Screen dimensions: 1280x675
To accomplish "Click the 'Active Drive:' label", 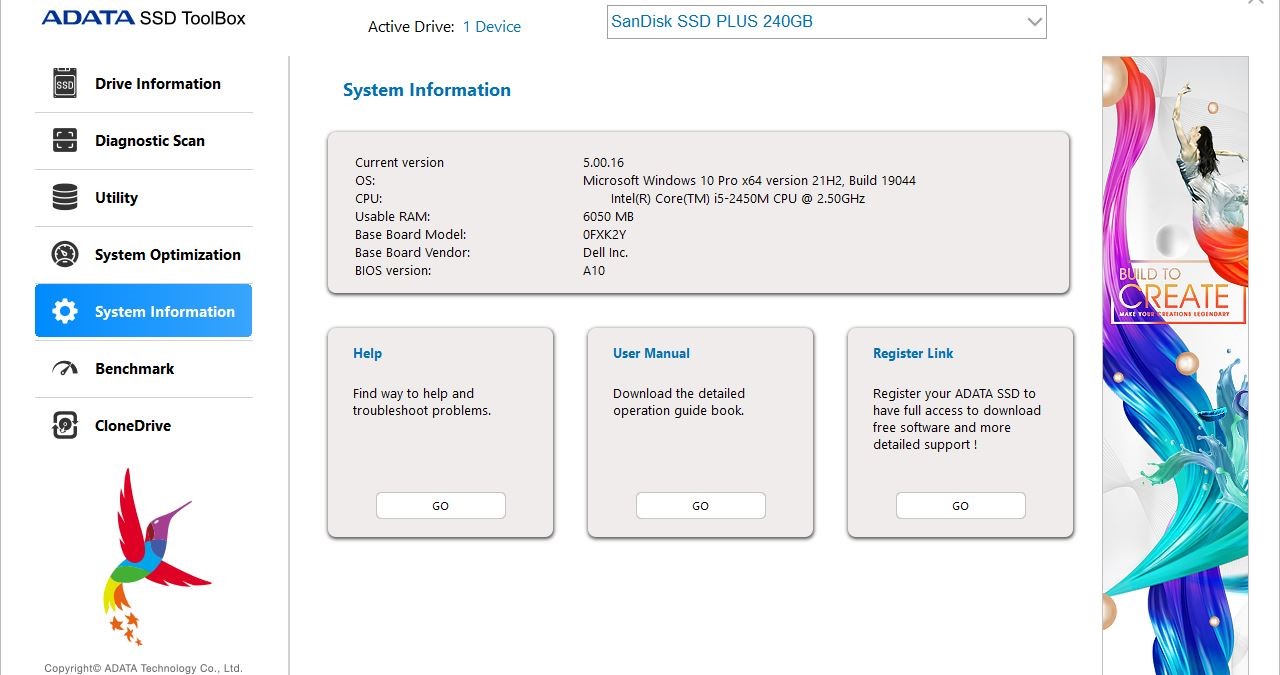I will tap(411, 27).
